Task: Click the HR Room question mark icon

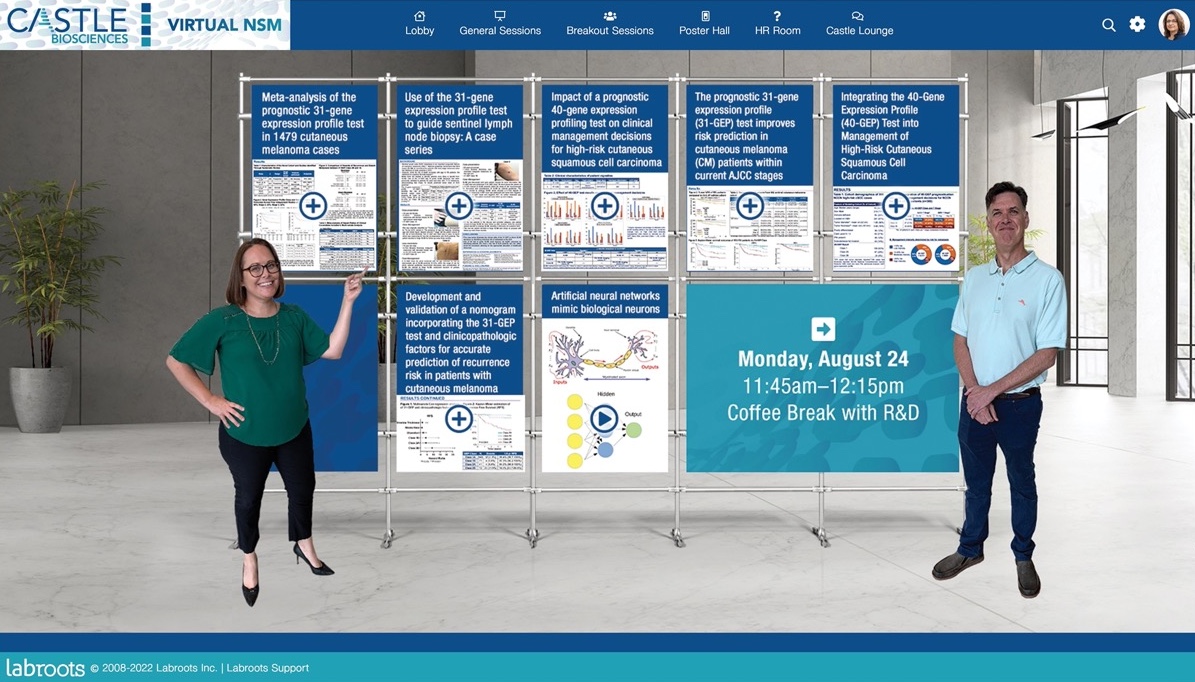Action: [777, 16]
